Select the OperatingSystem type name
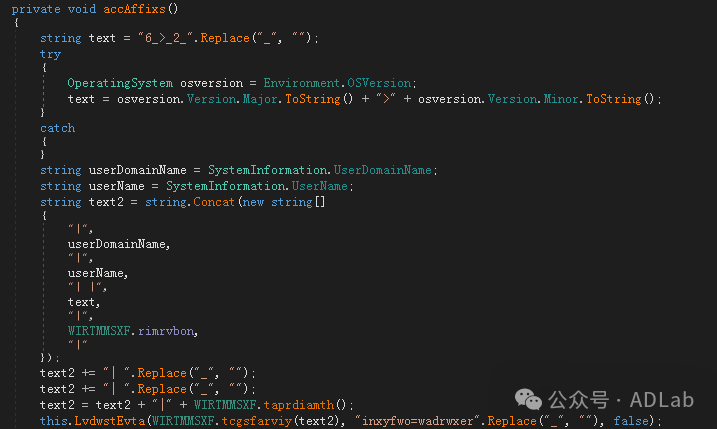Viewport: 717px width, 429px height. point(120,83)
